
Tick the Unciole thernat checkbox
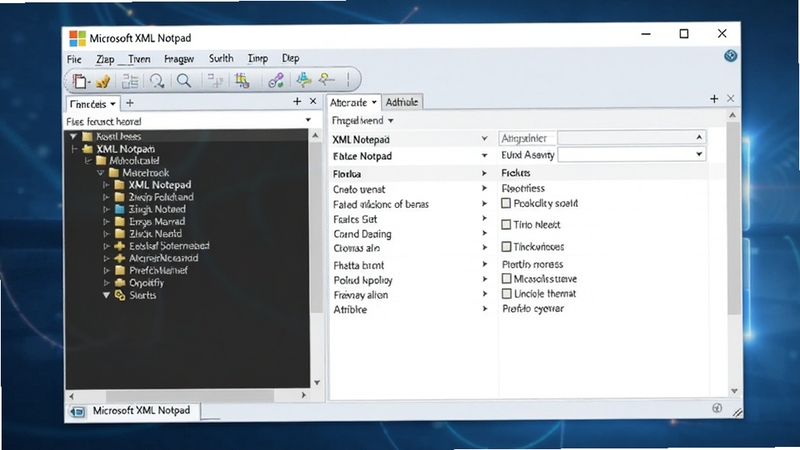tap(507, 293)
